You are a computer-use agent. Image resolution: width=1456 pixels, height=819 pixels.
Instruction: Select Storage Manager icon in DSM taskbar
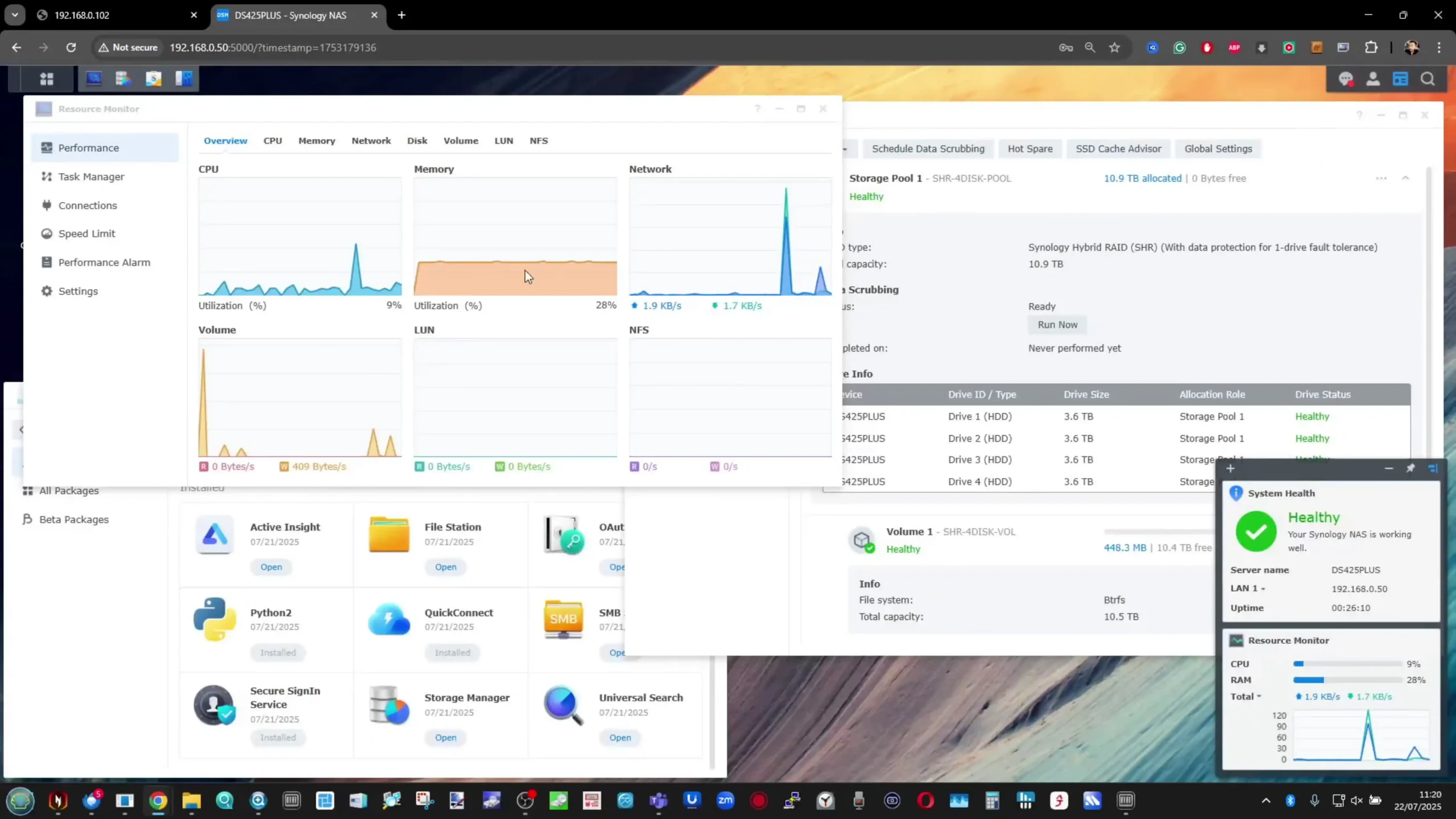click(x=123, y=78)
